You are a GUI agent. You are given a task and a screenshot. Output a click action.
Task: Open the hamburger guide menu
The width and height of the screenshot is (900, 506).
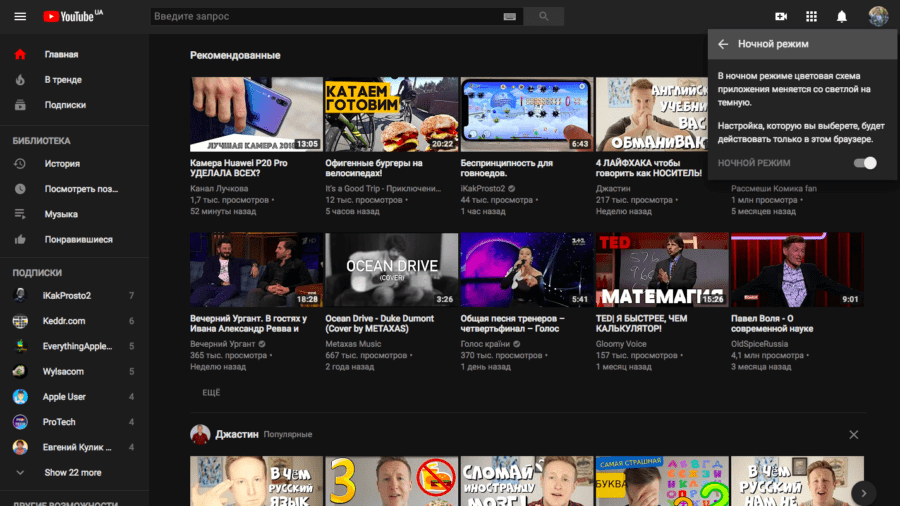pos(20,17)
